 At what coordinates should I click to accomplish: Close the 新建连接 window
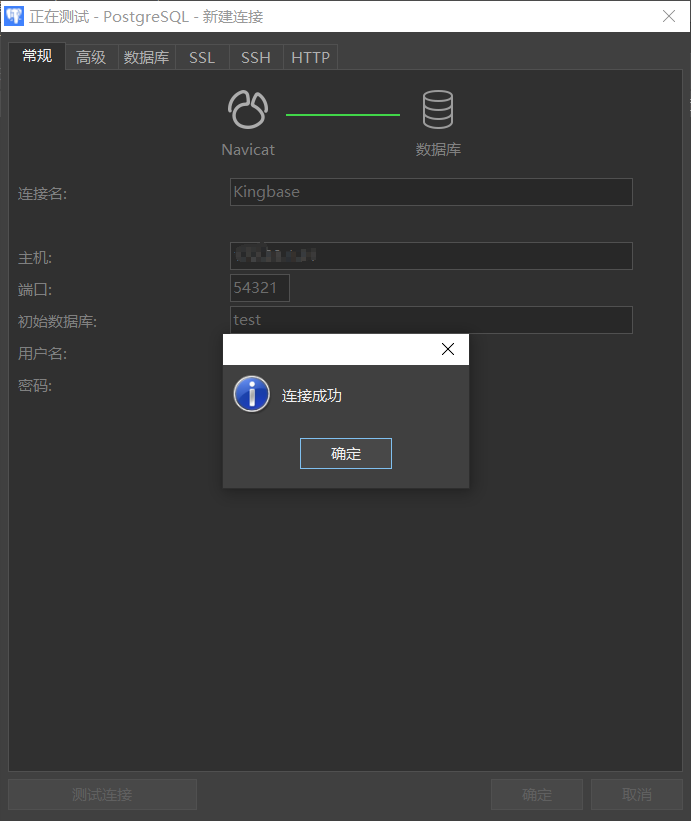pos(669,16)
